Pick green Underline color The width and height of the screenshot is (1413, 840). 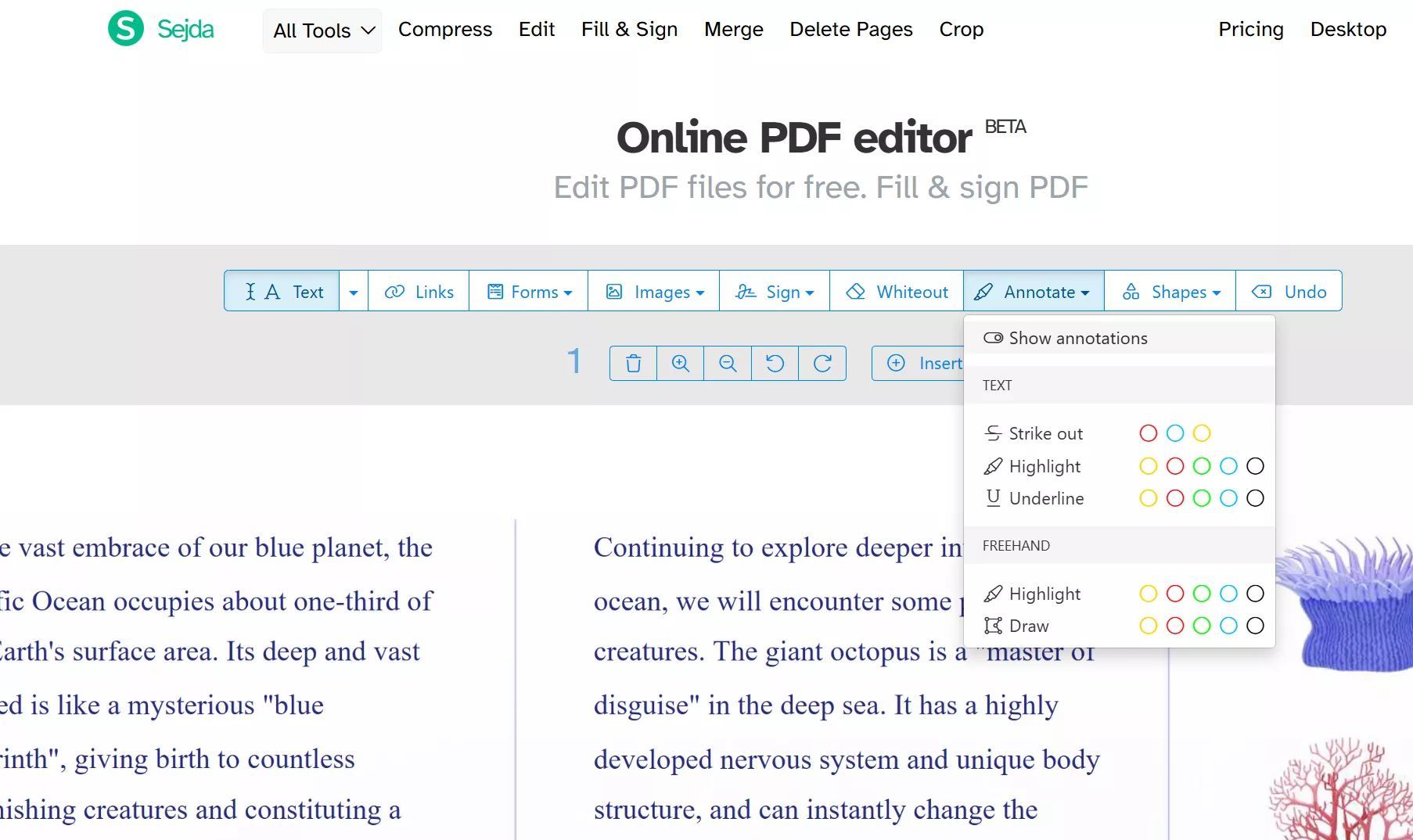[x=1202, y=498]
